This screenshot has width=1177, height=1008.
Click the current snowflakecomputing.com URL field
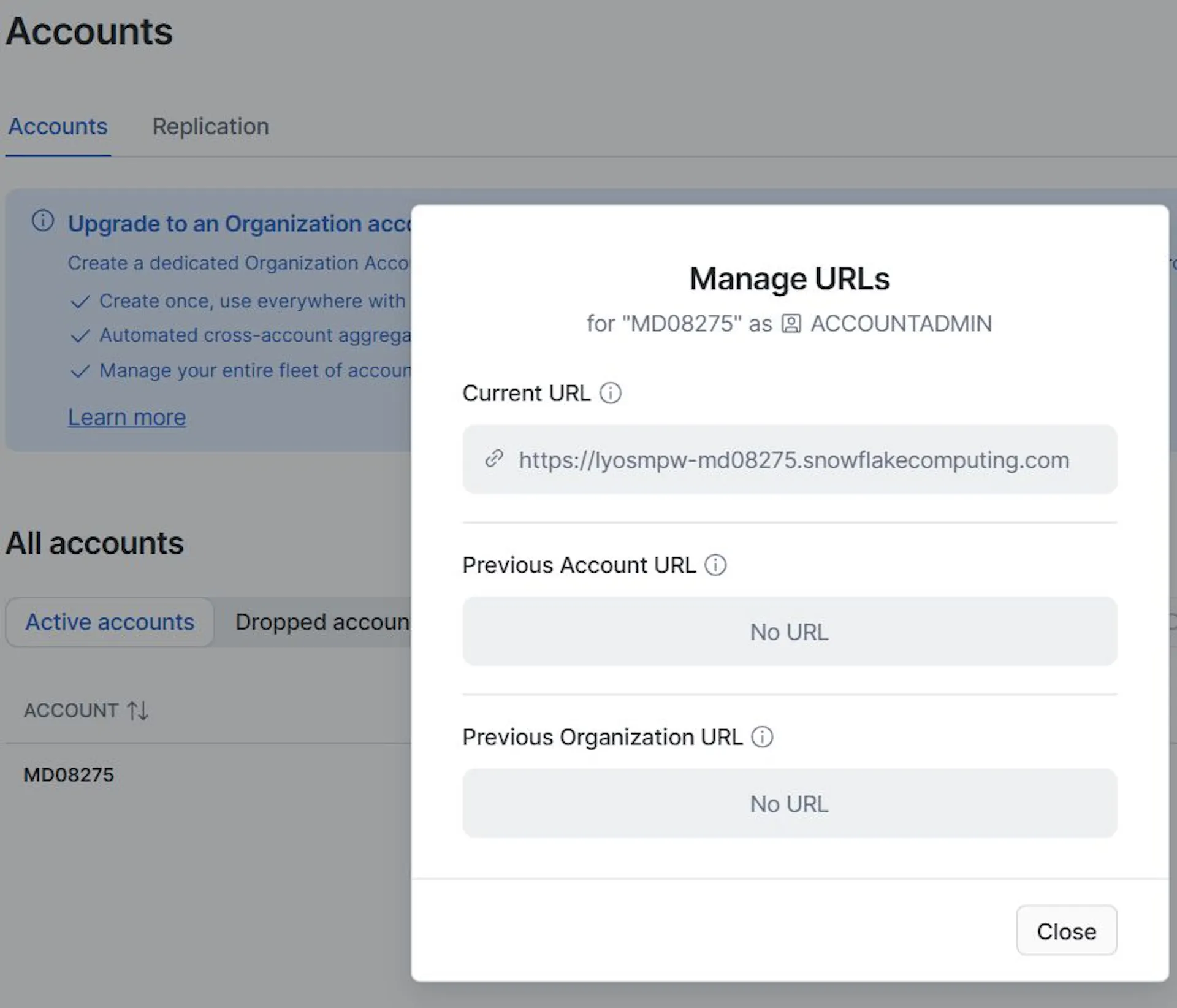coord(790,459)
